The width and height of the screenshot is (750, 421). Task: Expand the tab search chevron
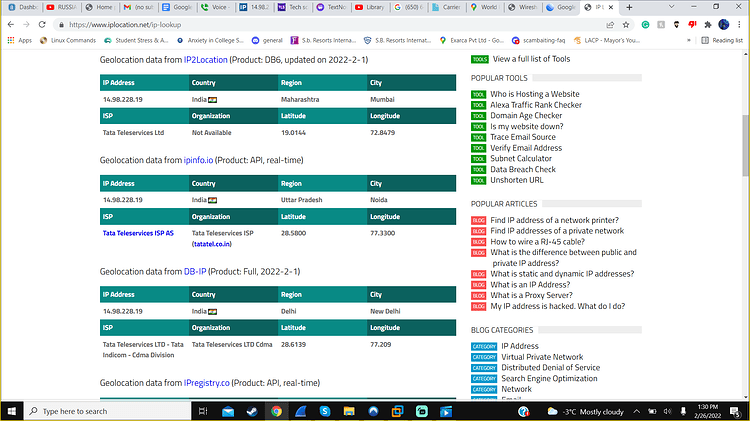[x=671, y=7]
